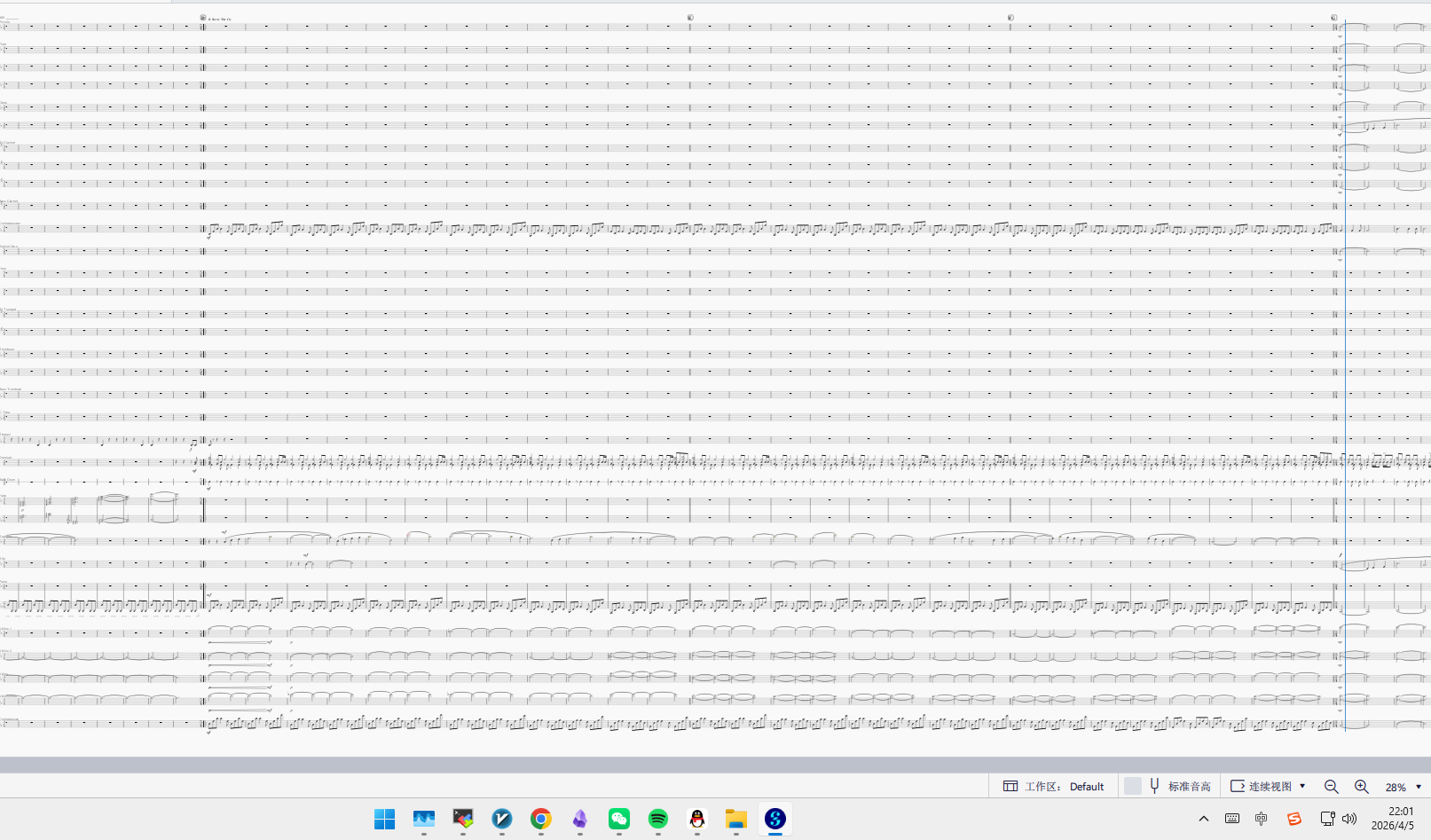The width and height of the screenshot is (1431, 840).
Task: Open Spotify from the taskbar
Action: [658, 819]
